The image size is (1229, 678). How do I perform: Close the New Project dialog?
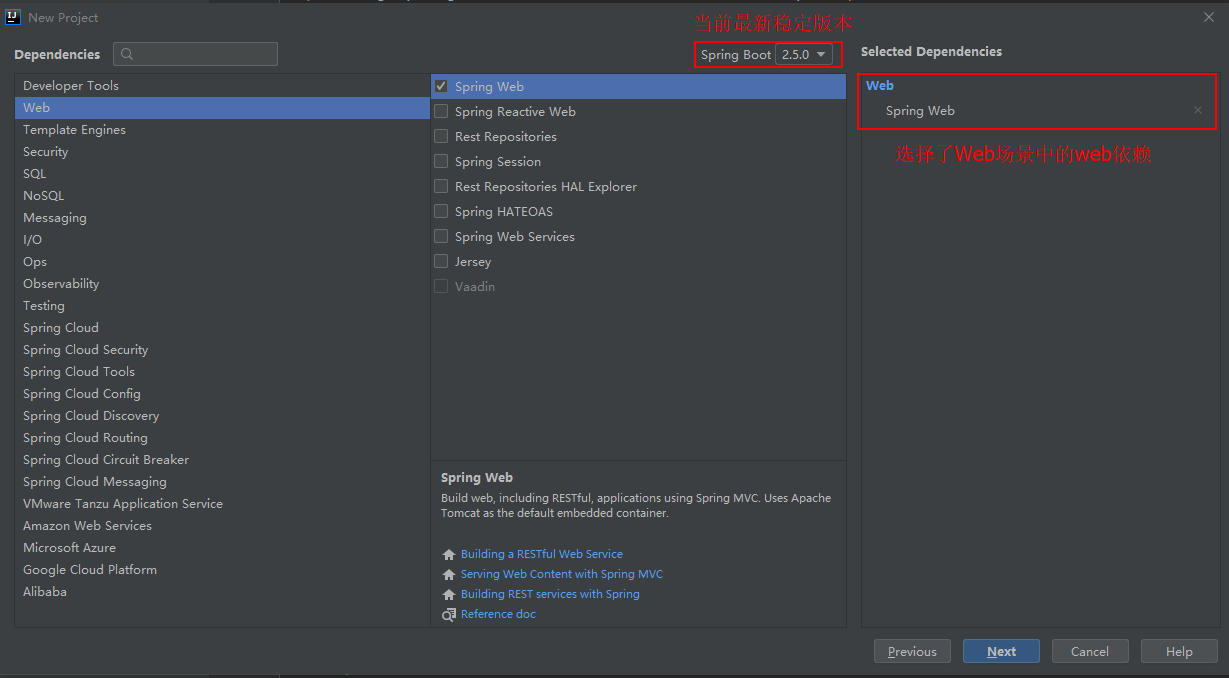coord(1209,17)
